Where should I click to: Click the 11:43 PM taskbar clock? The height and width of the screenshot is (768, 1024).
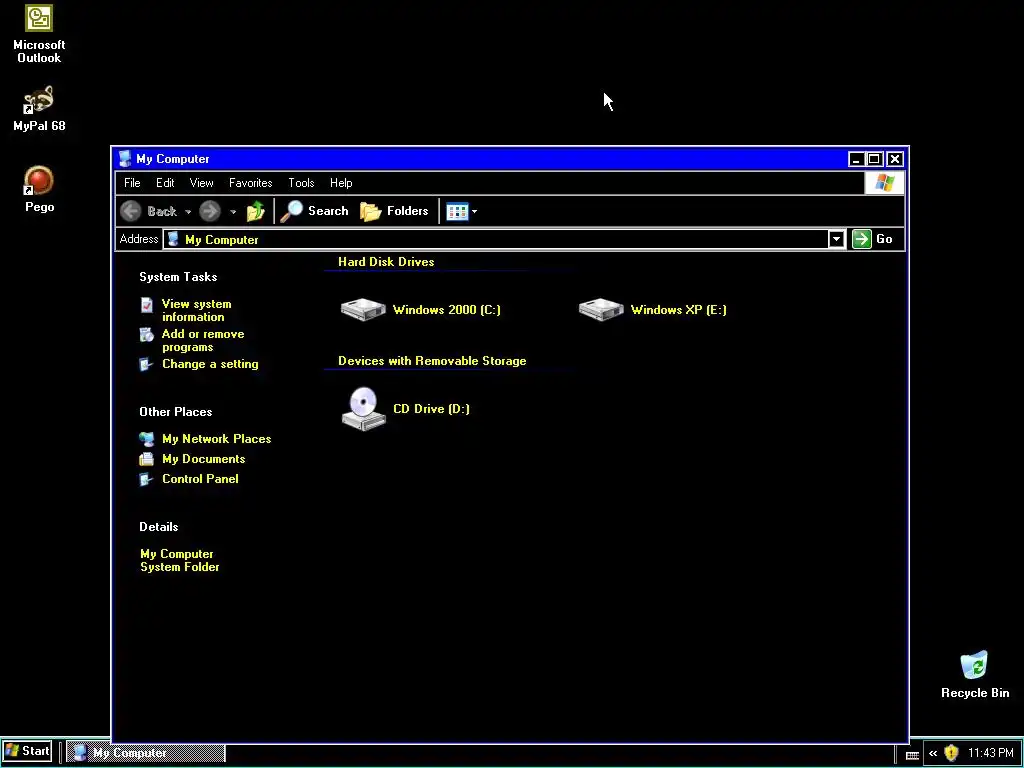click(x=990, y=753)
